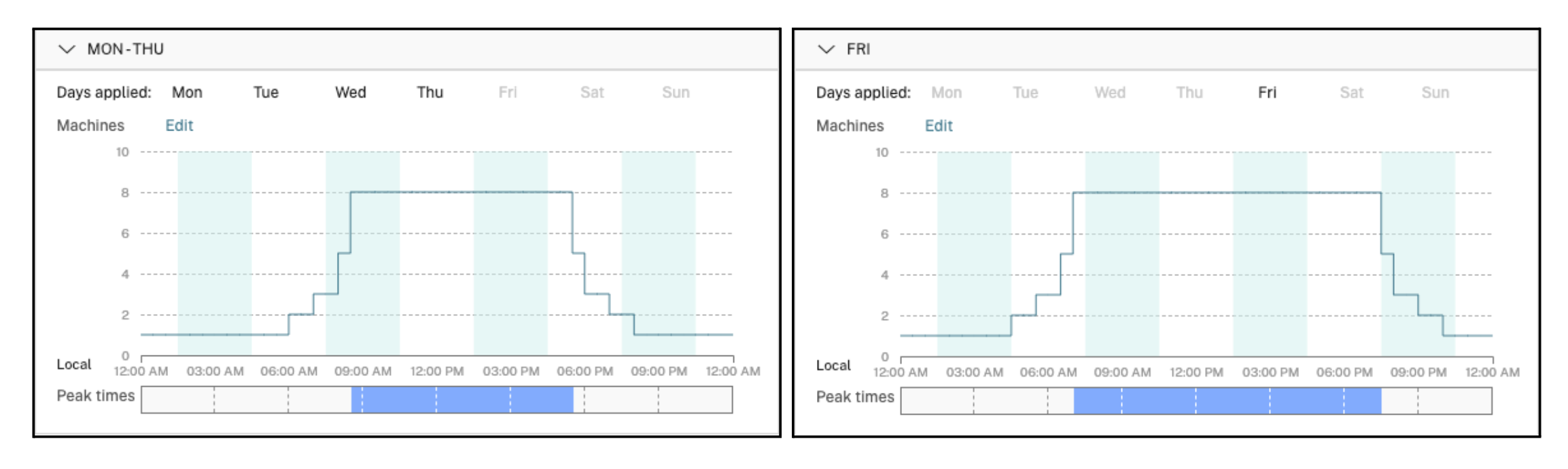Toggle Fri in the FRI schedule
Image resolution: width=1568 pixels, height=469 pixels.
(1267, 92)
